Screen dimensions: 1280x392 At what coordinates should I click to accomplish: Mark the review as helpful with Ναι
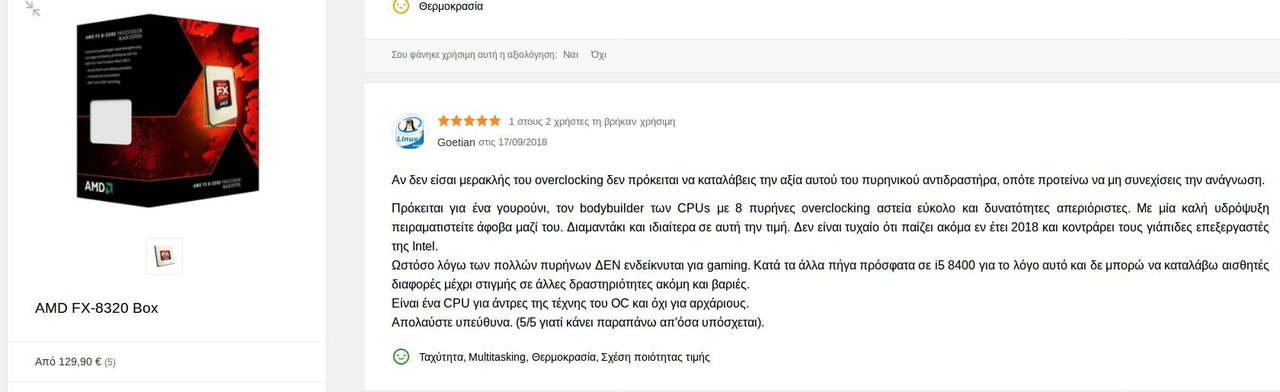571,55
